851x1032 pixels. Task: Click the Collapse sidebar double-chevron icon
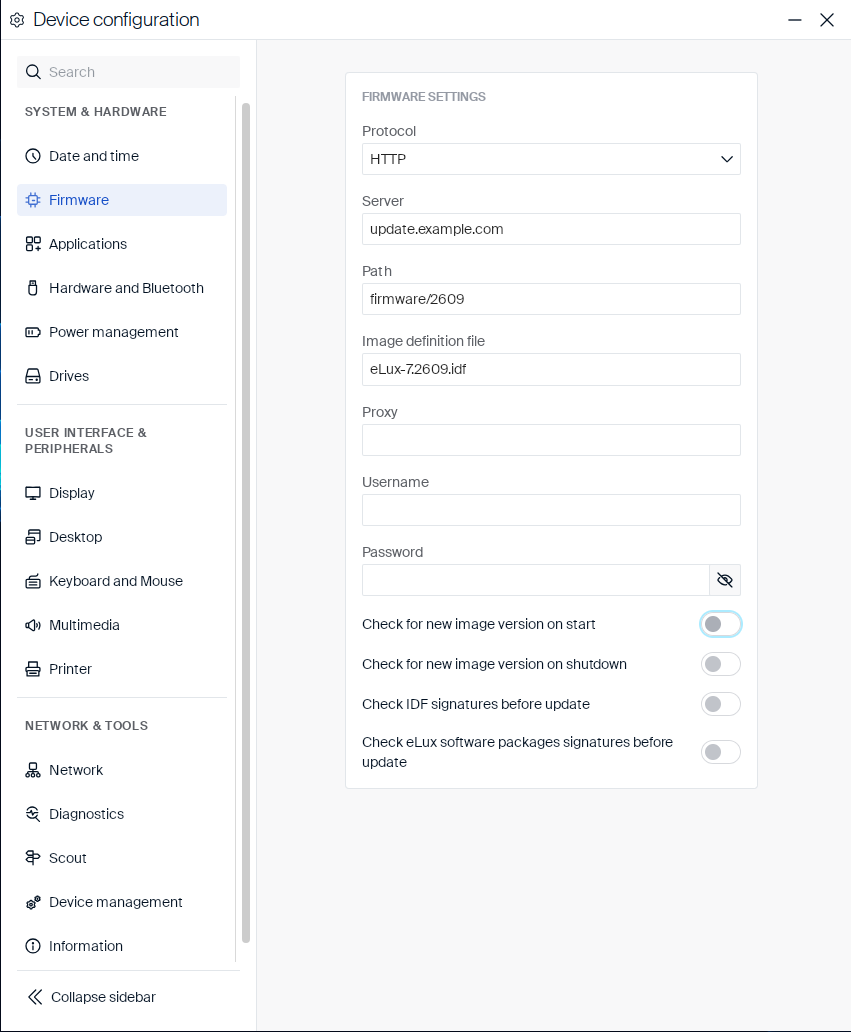click(x=35, y=997)
